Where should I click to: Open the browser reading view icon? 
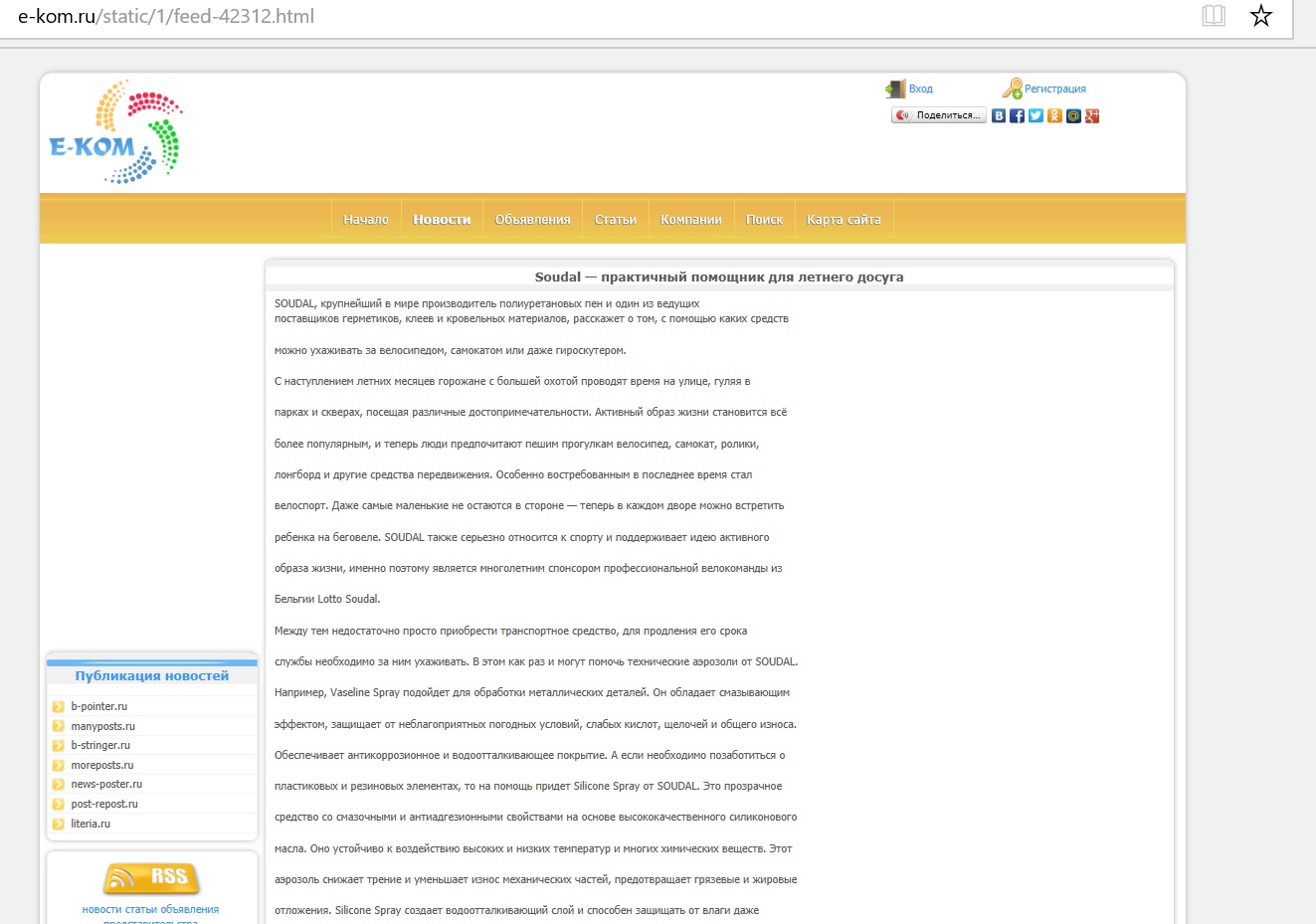(1214, 16)
